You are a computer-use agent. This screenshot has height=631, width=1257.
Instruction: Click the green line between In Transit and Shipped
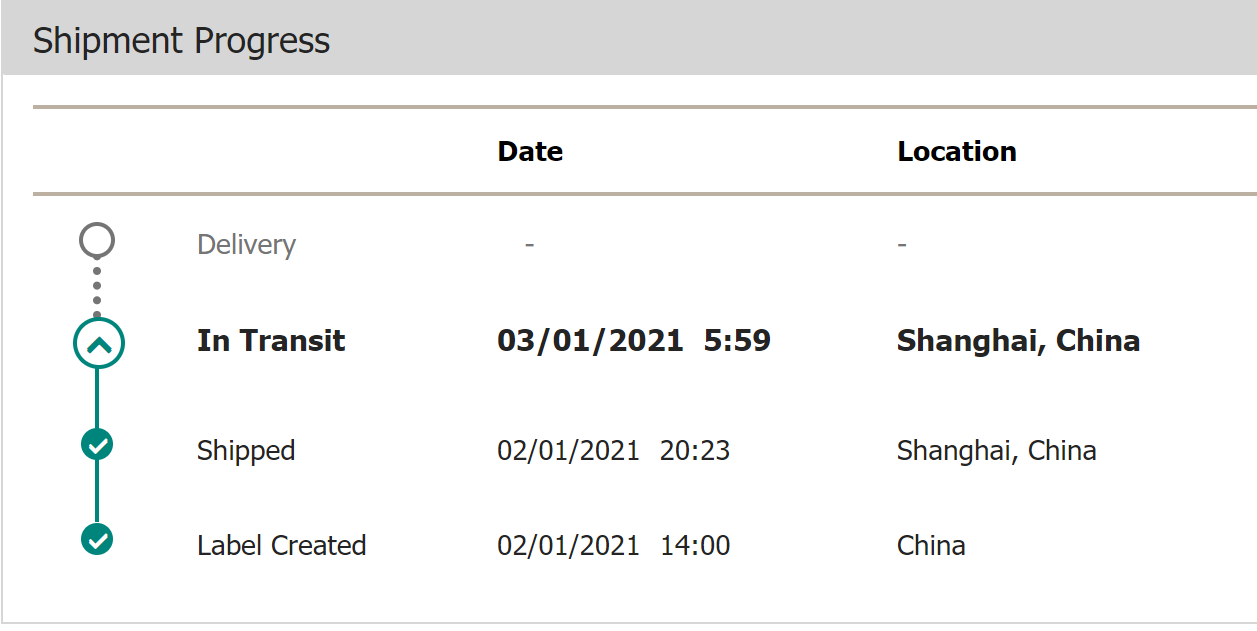click(x=97, y=398)
